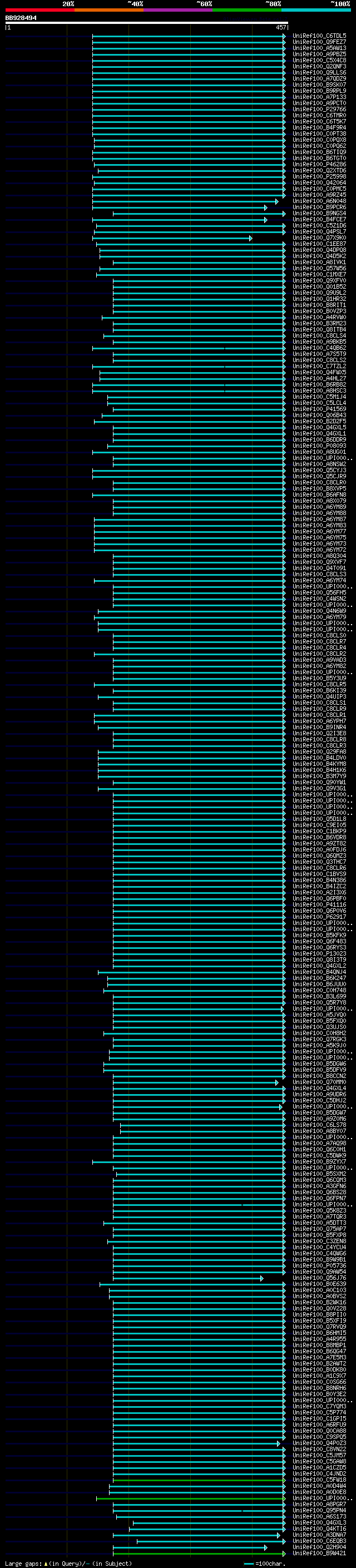
Task: Open hit UniRef100_A9PBZ5
Action: coord(319,54)
